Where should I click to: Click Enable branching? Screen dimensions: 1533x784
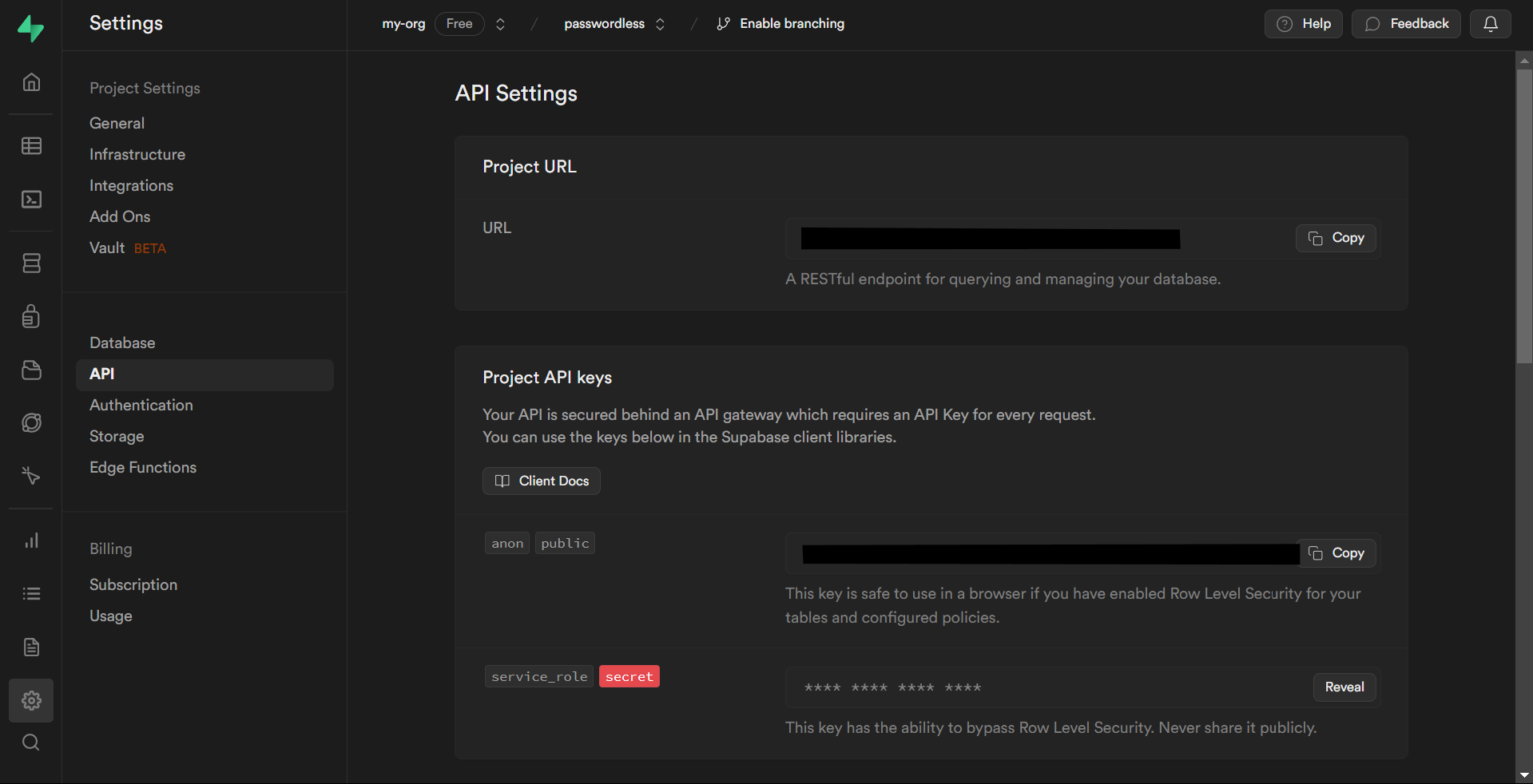(x=780, y=24)
